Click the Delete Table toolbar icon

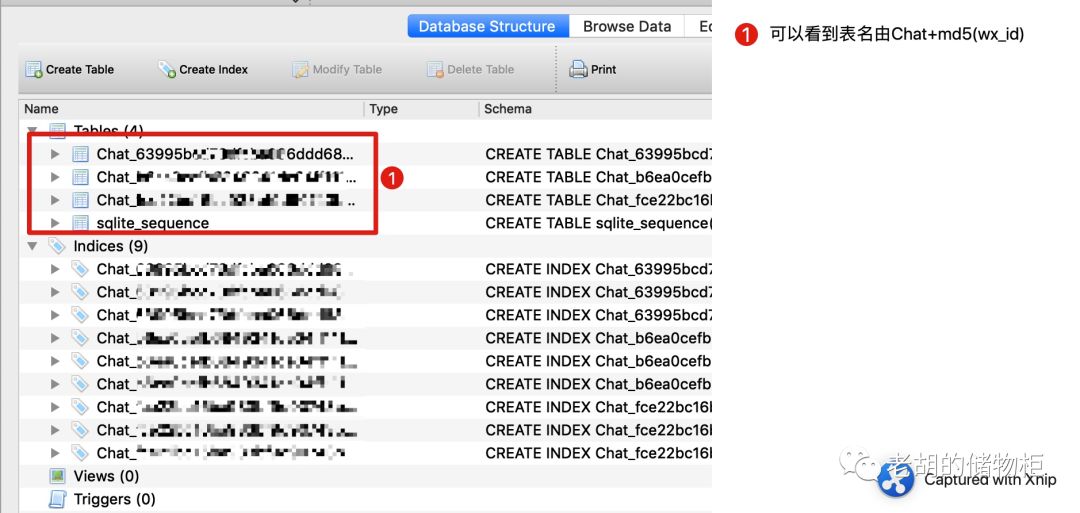pos(435,70)
